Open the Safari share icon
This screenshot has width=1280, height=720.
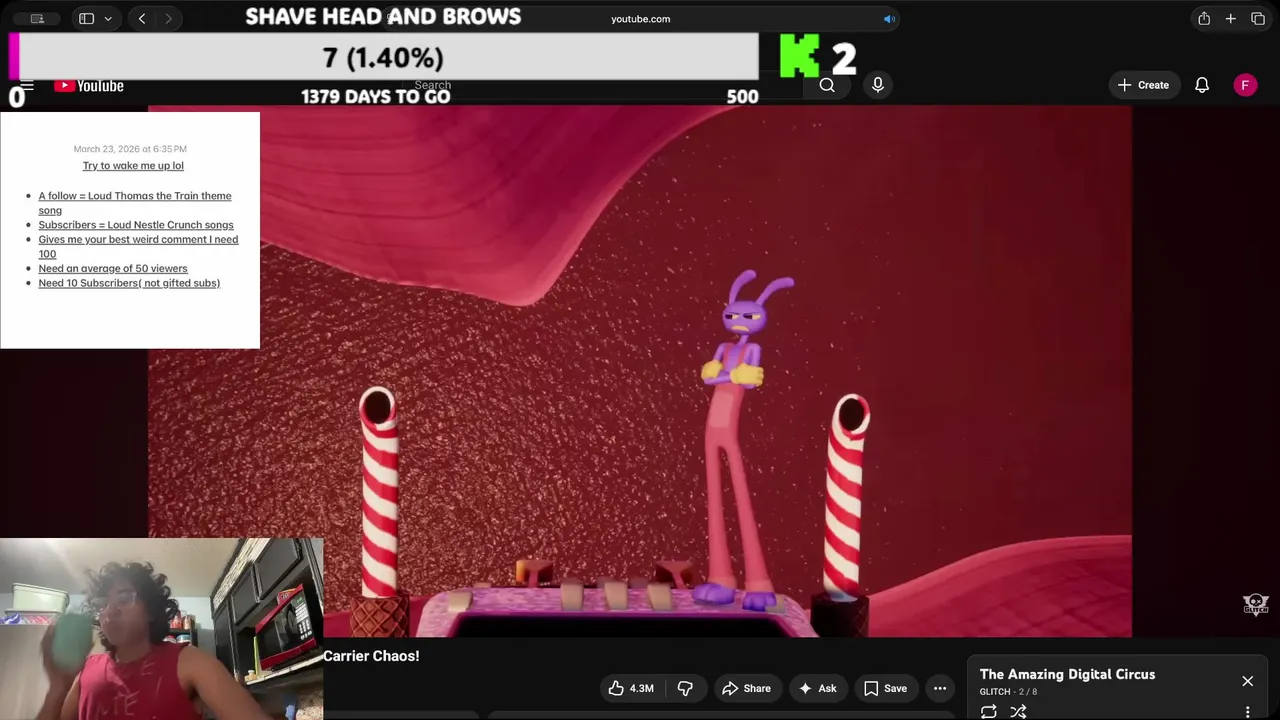pos(1204,19)
